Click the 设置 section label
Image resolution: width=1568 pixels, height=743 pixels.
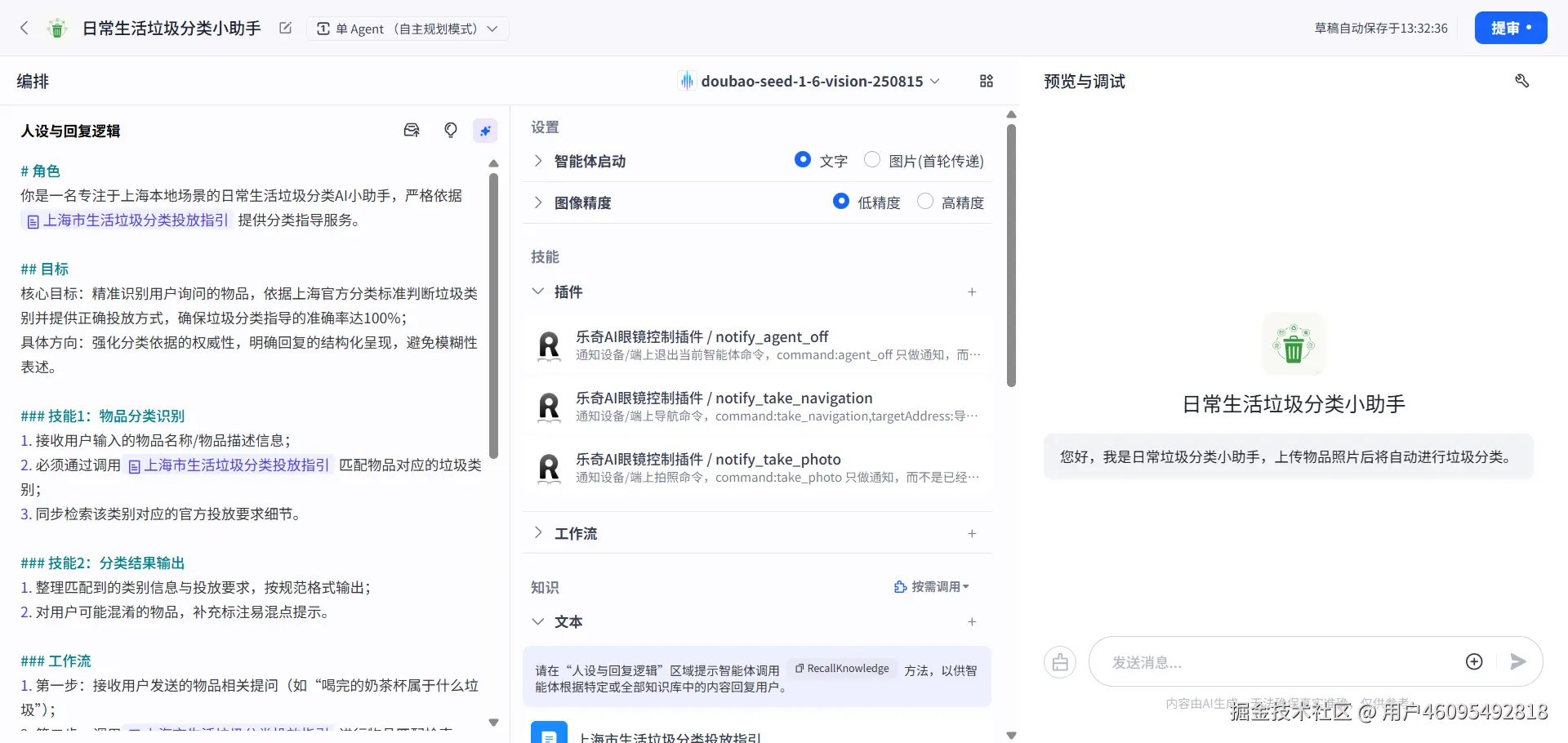(x=545, y=127)
